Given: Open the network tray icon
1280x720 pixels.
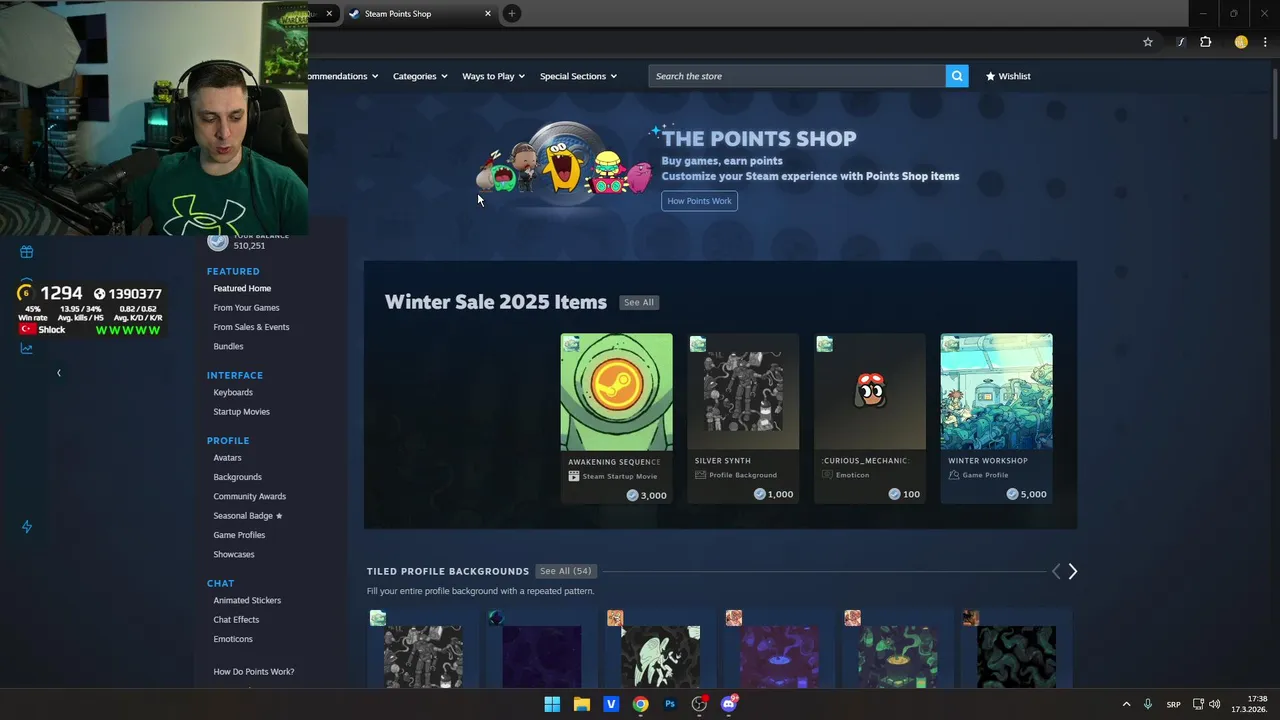Looking at the screenshot, I should [1198, 704].
